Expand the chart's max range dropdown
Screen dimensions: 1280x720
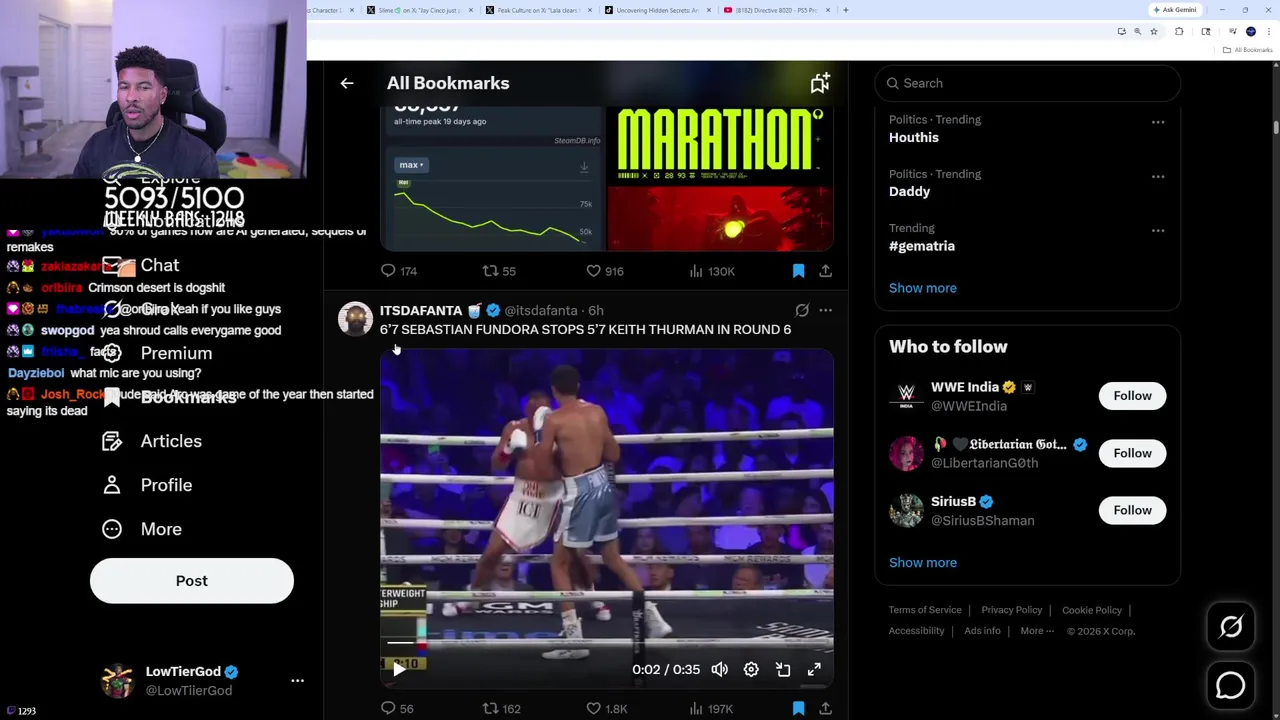click(411, 165)
